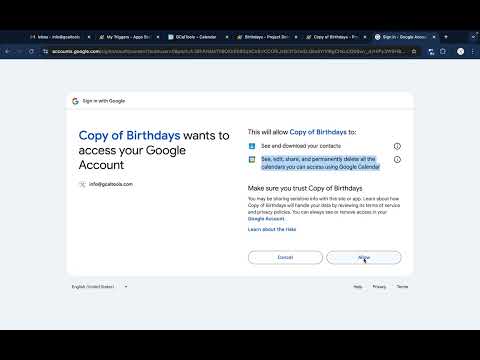Click the Allow button
The width and height of the screenshot is (480, 360).
pyautogui.click(x=364, y=257)
